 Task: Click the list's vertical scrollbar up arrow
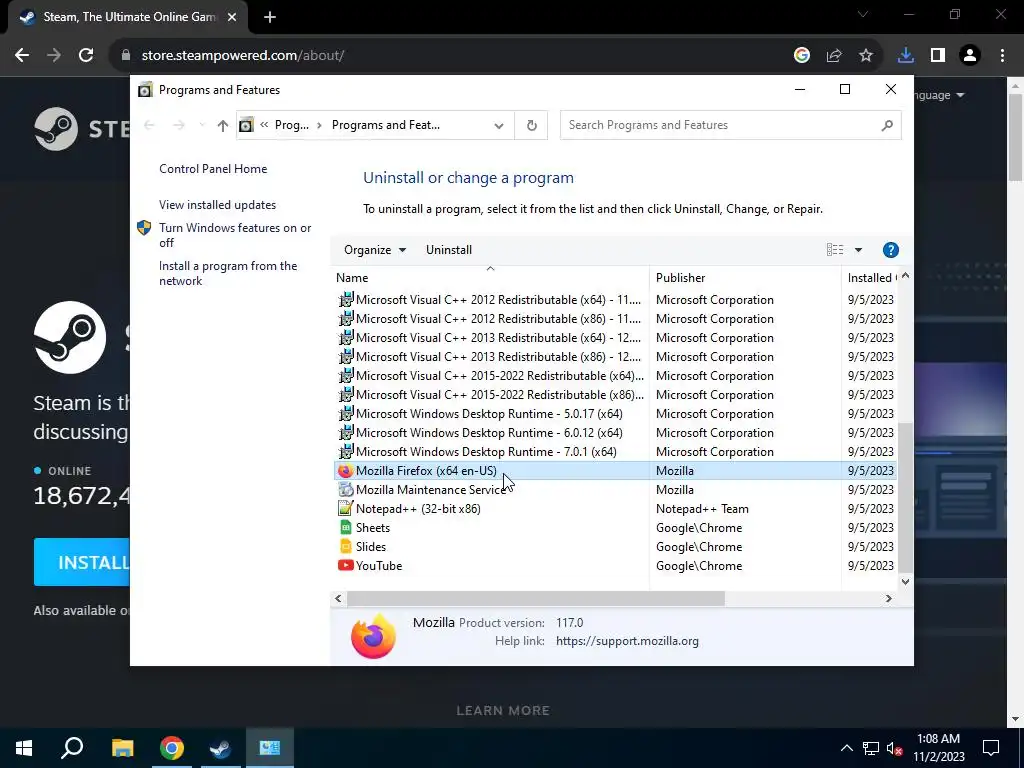point(905,276)
